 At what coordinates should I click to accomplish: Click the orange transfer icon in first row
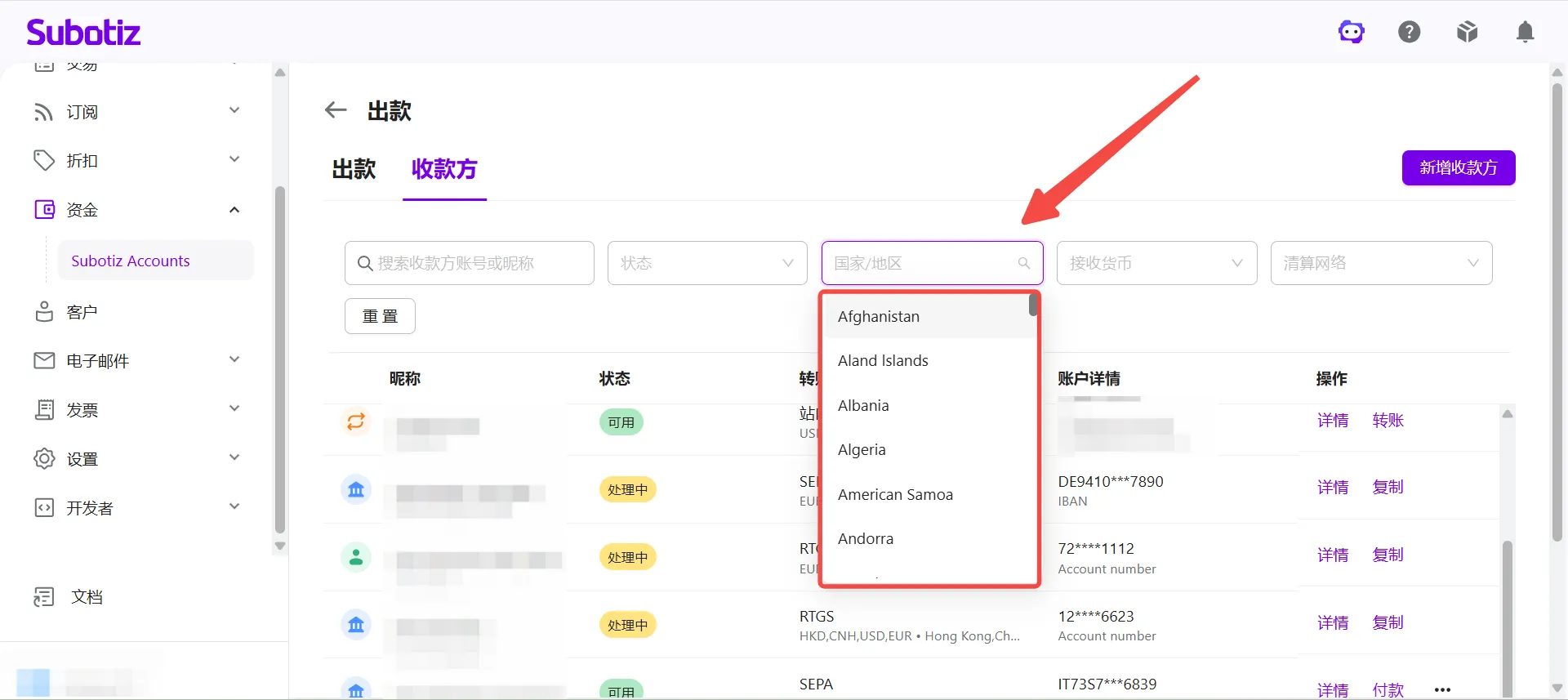(356, 421)
